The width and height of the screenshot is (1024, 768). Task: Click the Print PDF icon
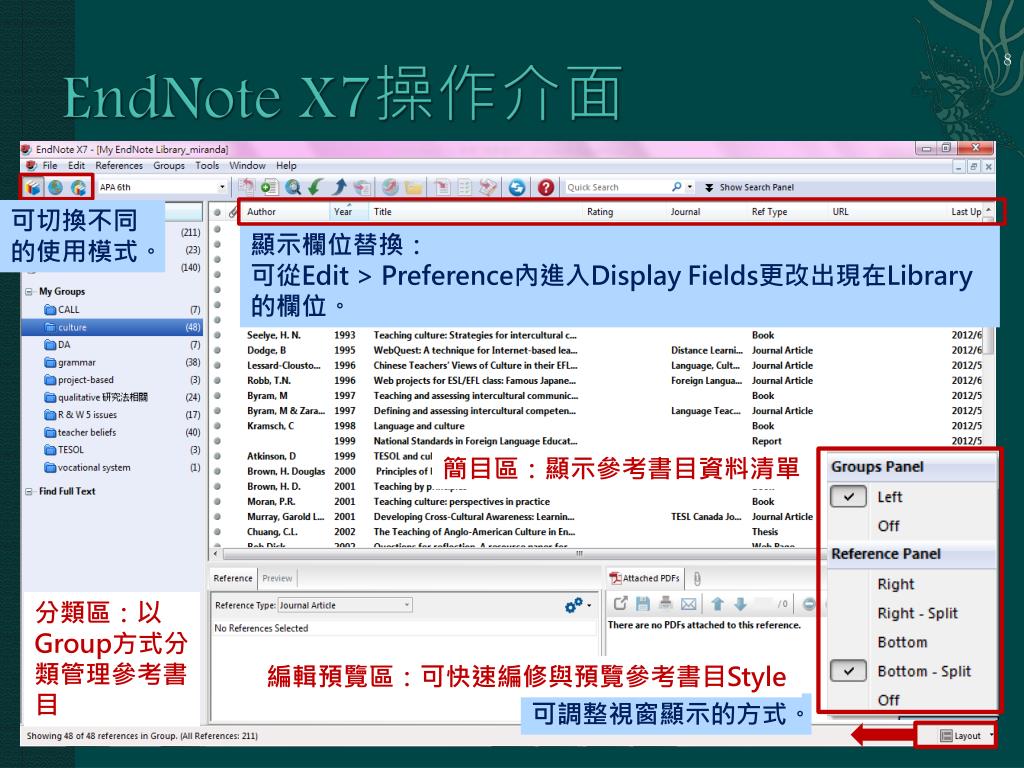point(665,604)
